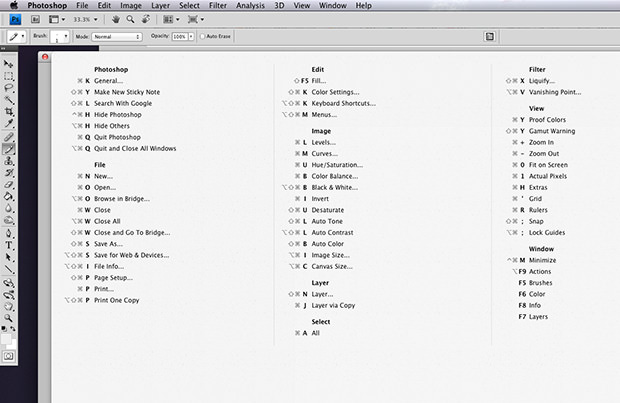
Task: Enable the Auto Erase checkbox
Action: coord(202,36)
